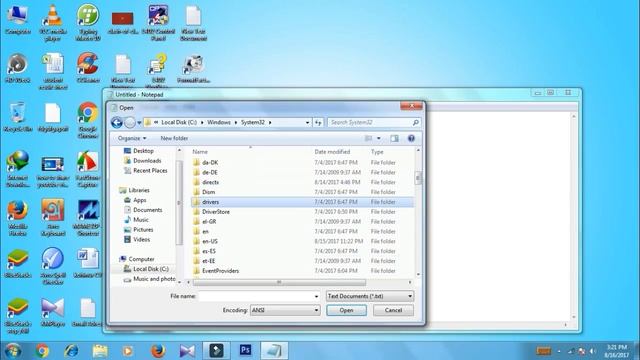The height and width of the screenshot is (360, 640).
Task: Select the Mozilla Firefox desktop shortcut
Action: (x=18, y=218)
